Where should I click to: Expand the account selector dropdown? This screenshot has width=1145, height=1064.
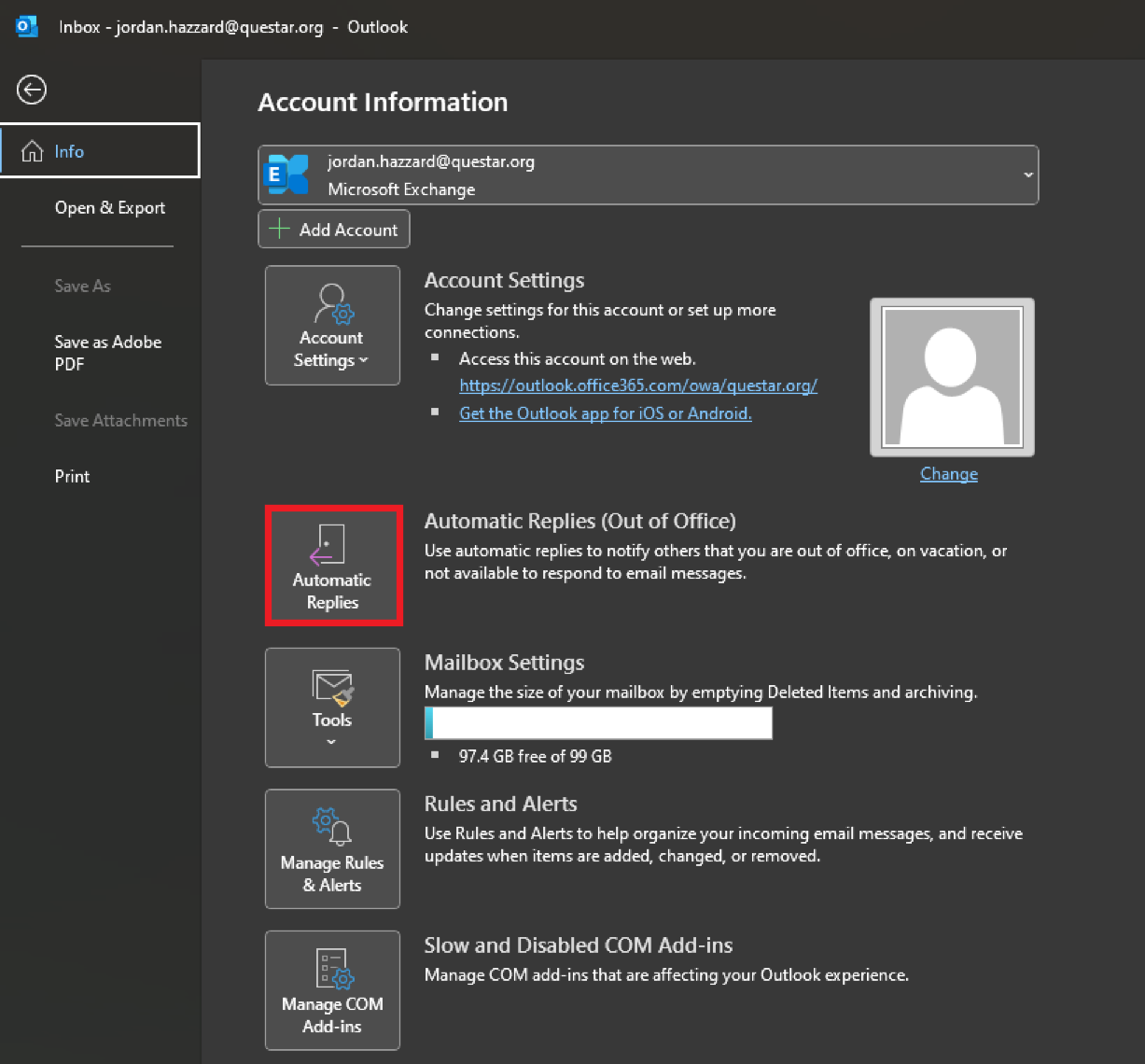click(x=1027, y=175)
